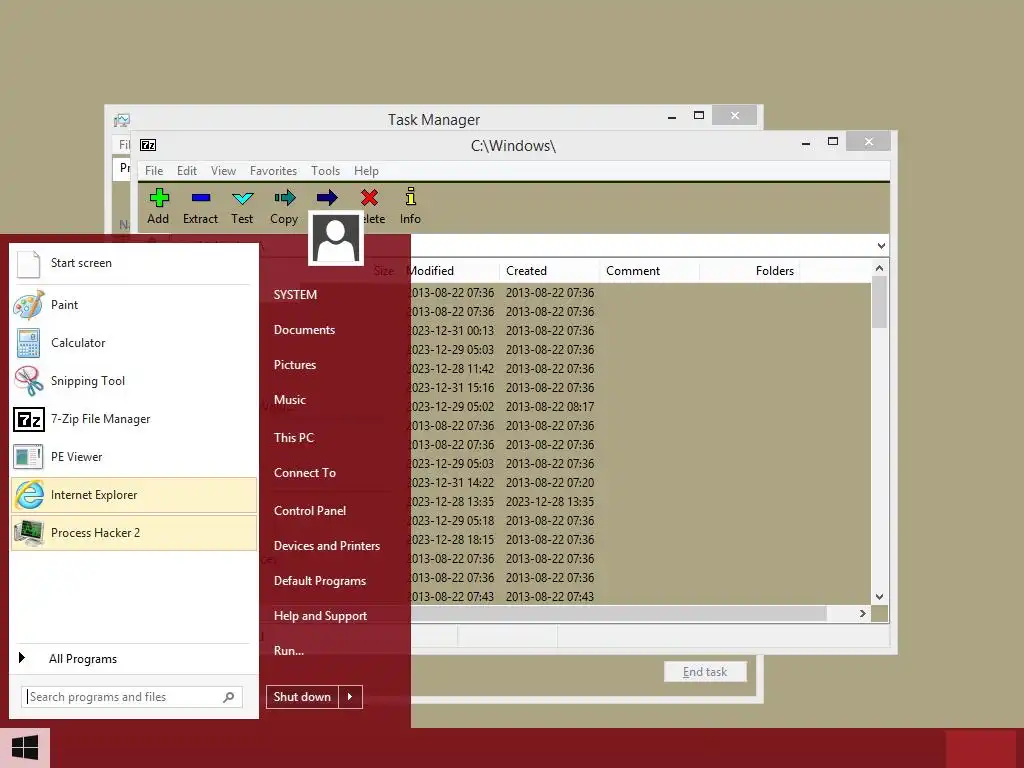Open the Tools menu in 7-Zip
This screenshot has width=1024, height=768.
click(325, 171)
